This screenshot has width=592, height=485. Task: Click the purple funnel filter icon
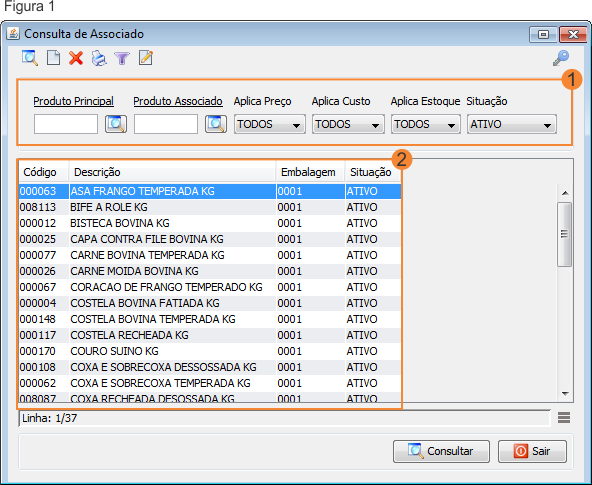[122, 59]
